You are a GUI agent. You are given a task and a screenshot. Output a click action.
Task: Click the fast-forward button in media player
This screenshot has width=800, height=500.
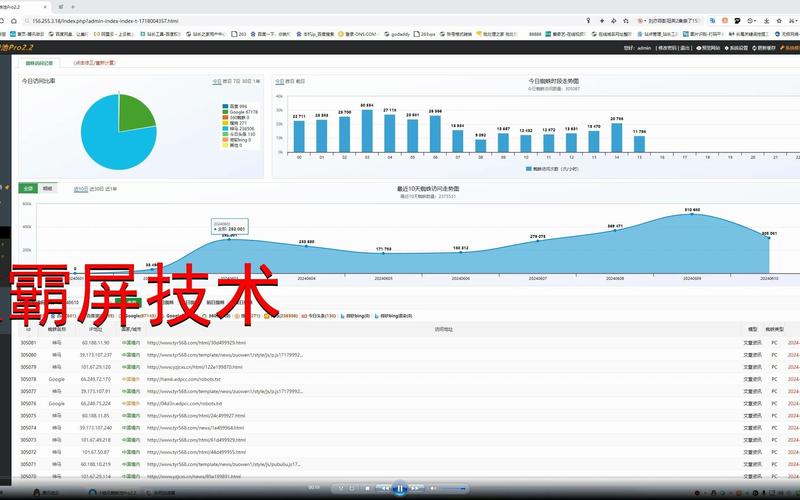[x=416, y=488]
